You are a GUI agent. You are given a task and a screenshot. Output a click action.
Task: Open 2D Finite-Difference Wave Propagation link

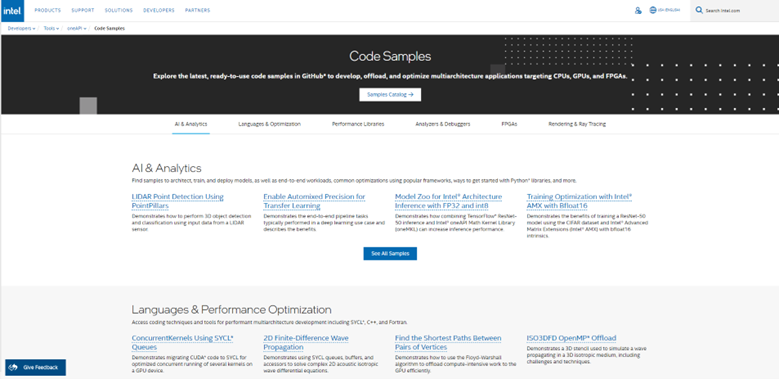306,343
